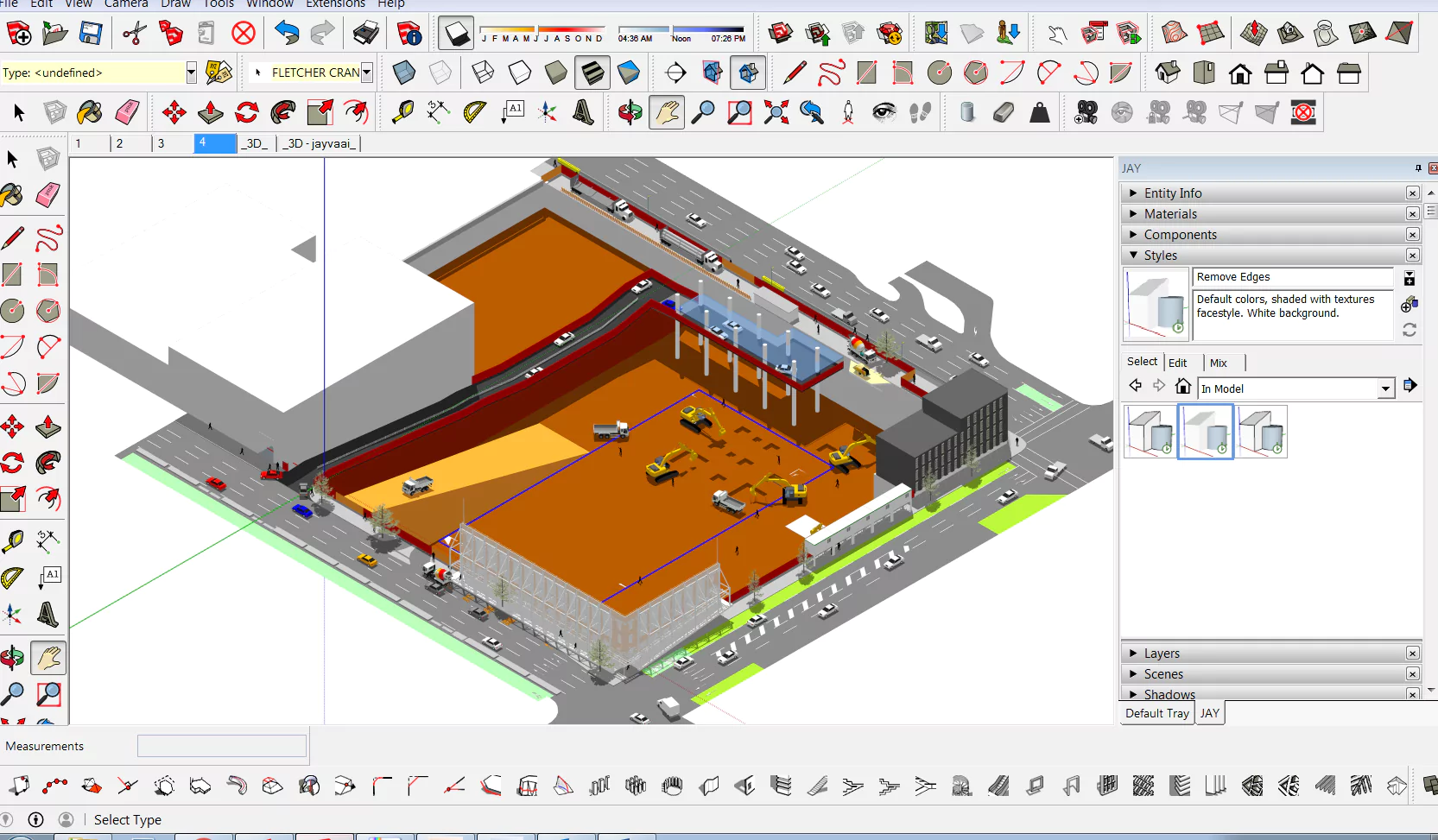Open the In Model styles dropdown
Viewport: 1438px width, 840px height.
pos(1386,388)
